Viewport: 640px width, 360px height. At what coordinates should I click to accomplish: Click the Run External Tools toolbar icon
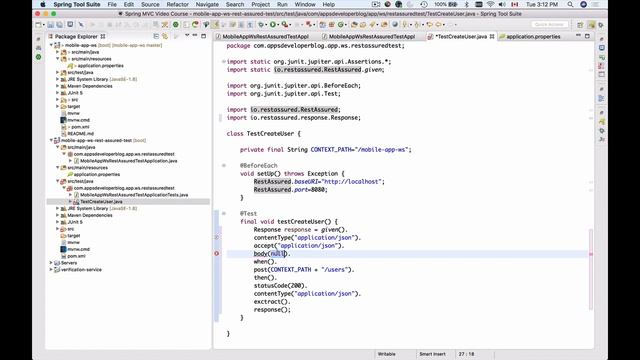[284, 25]
